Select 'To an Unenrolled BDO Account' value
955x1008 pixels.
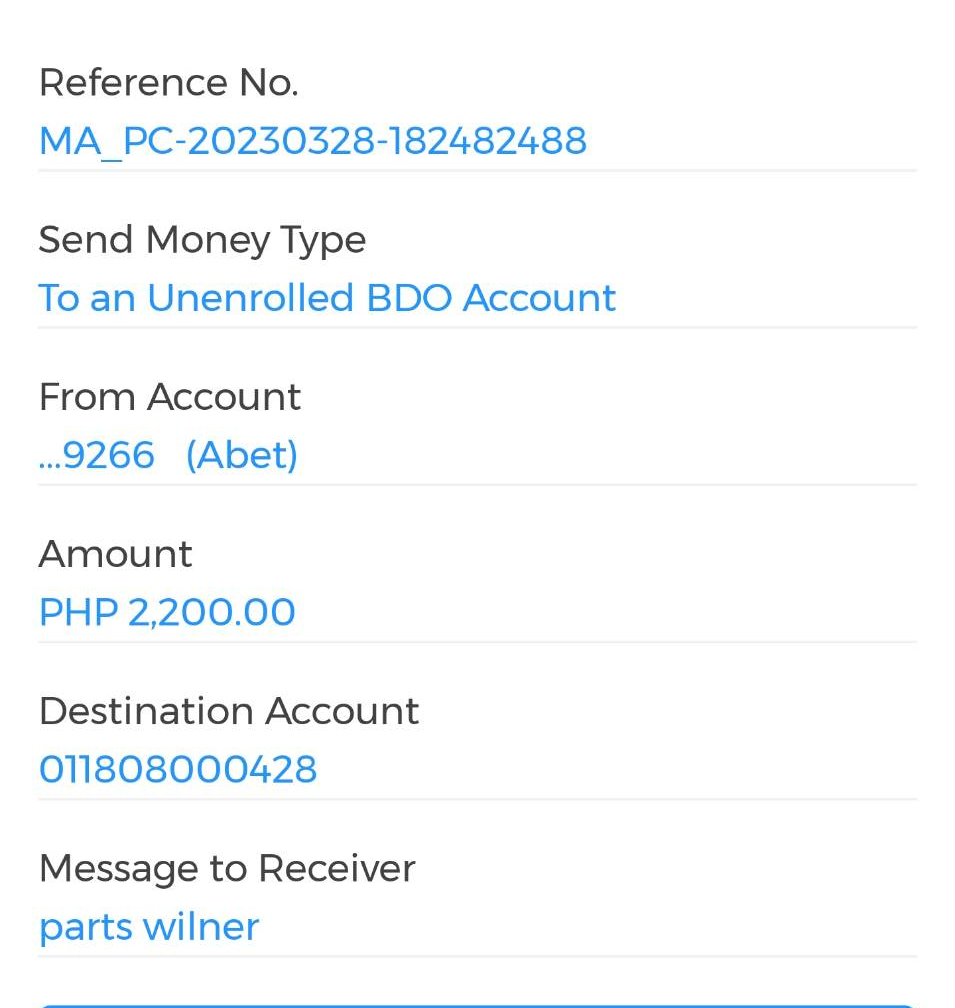coord(327,298)
